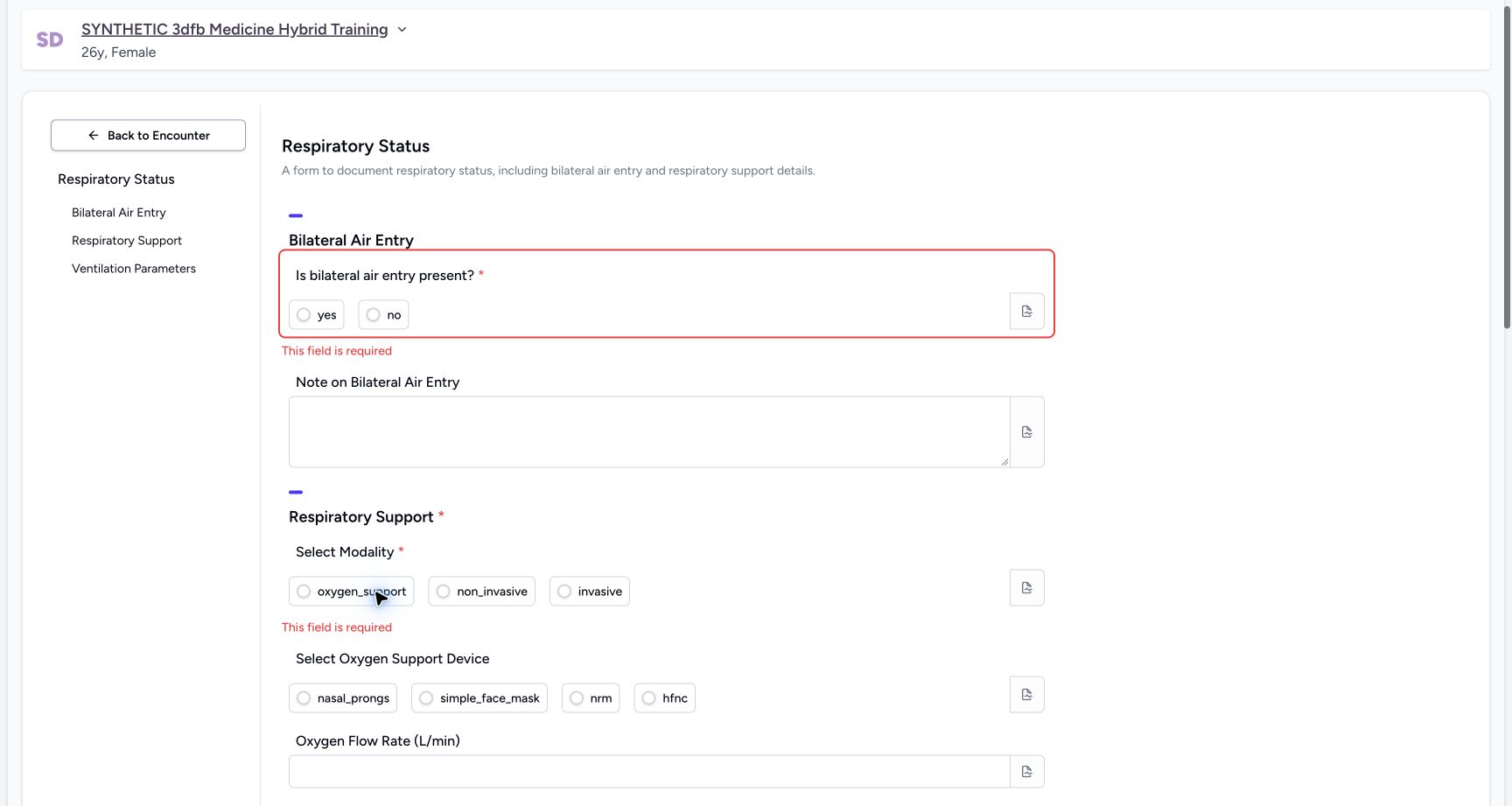Select nasal_prongs oxygen device

343,698
